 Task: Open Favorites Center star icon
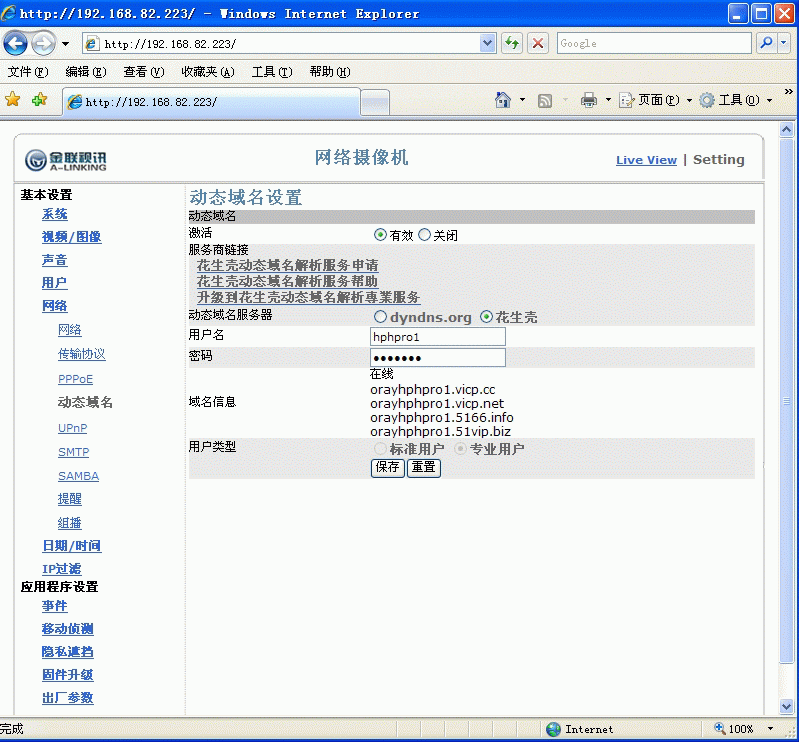pyautogui.click(x=13, y=100)
